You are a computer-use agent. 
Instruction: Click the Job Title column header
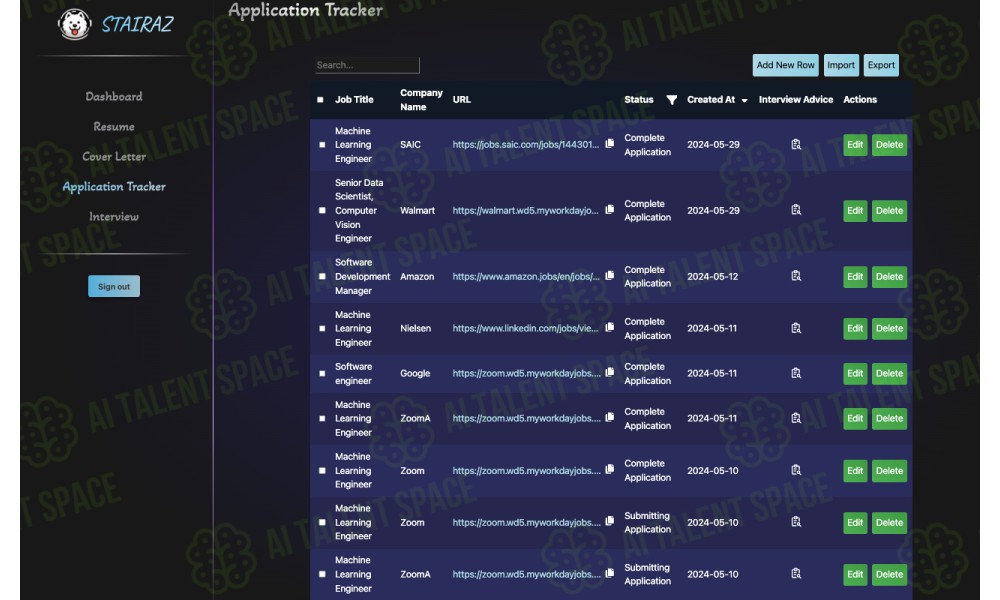click(354, 100)
